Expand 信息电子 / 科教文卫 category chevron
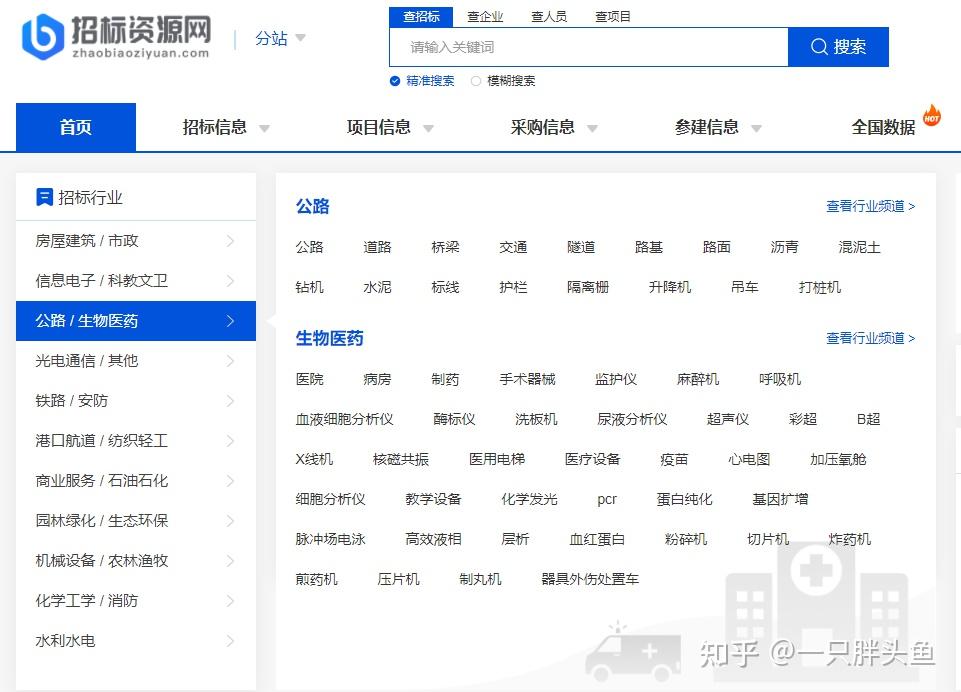The height and width of the screenshot is (692, 961). pyautogui.click(x=230, y=281)
